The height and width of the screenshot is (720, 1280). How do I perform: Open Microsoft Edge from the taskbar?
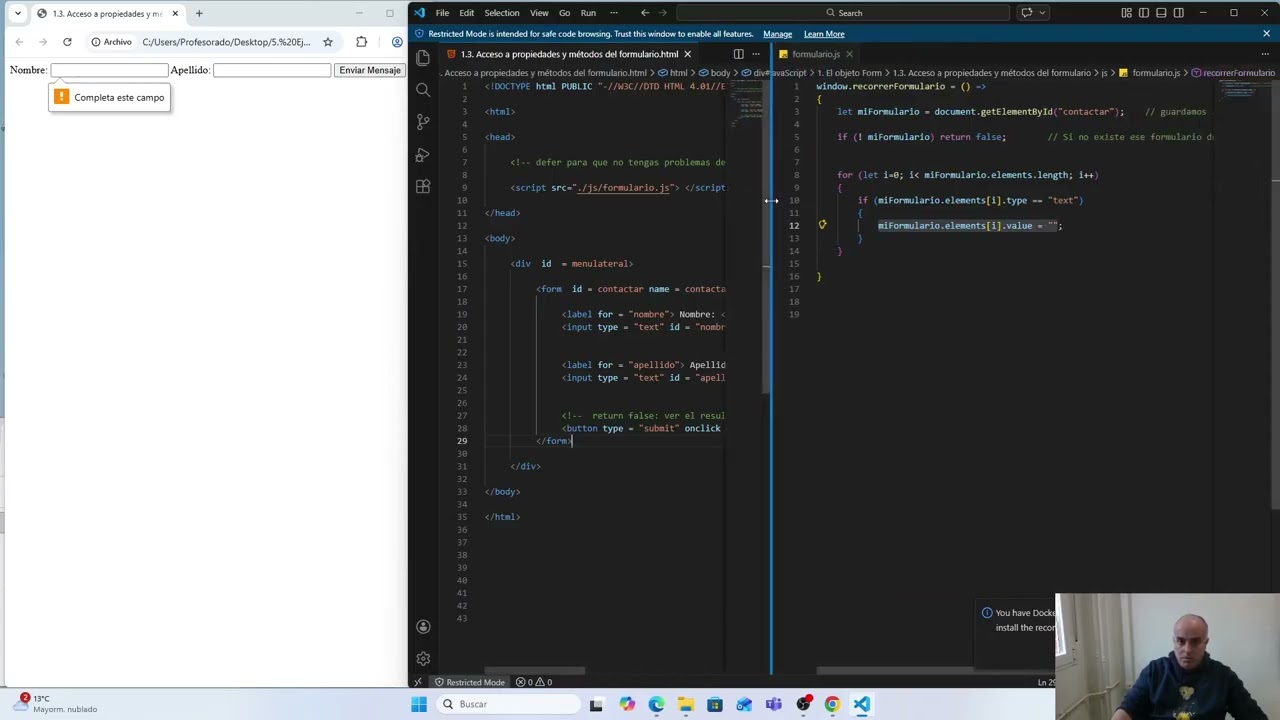point(656,704)
